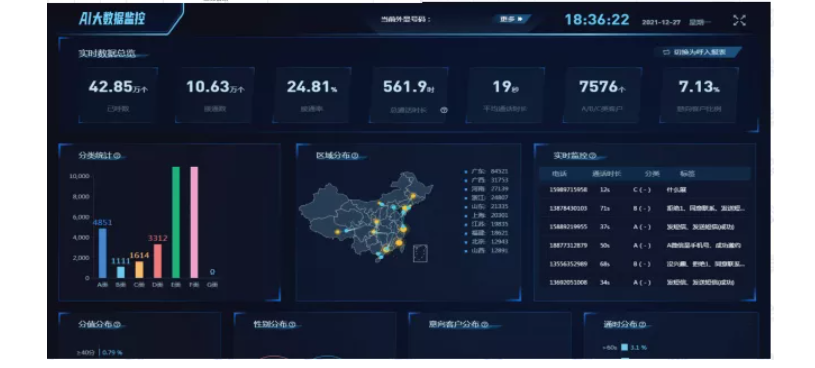Click the green E-class bar

[176, 222]
